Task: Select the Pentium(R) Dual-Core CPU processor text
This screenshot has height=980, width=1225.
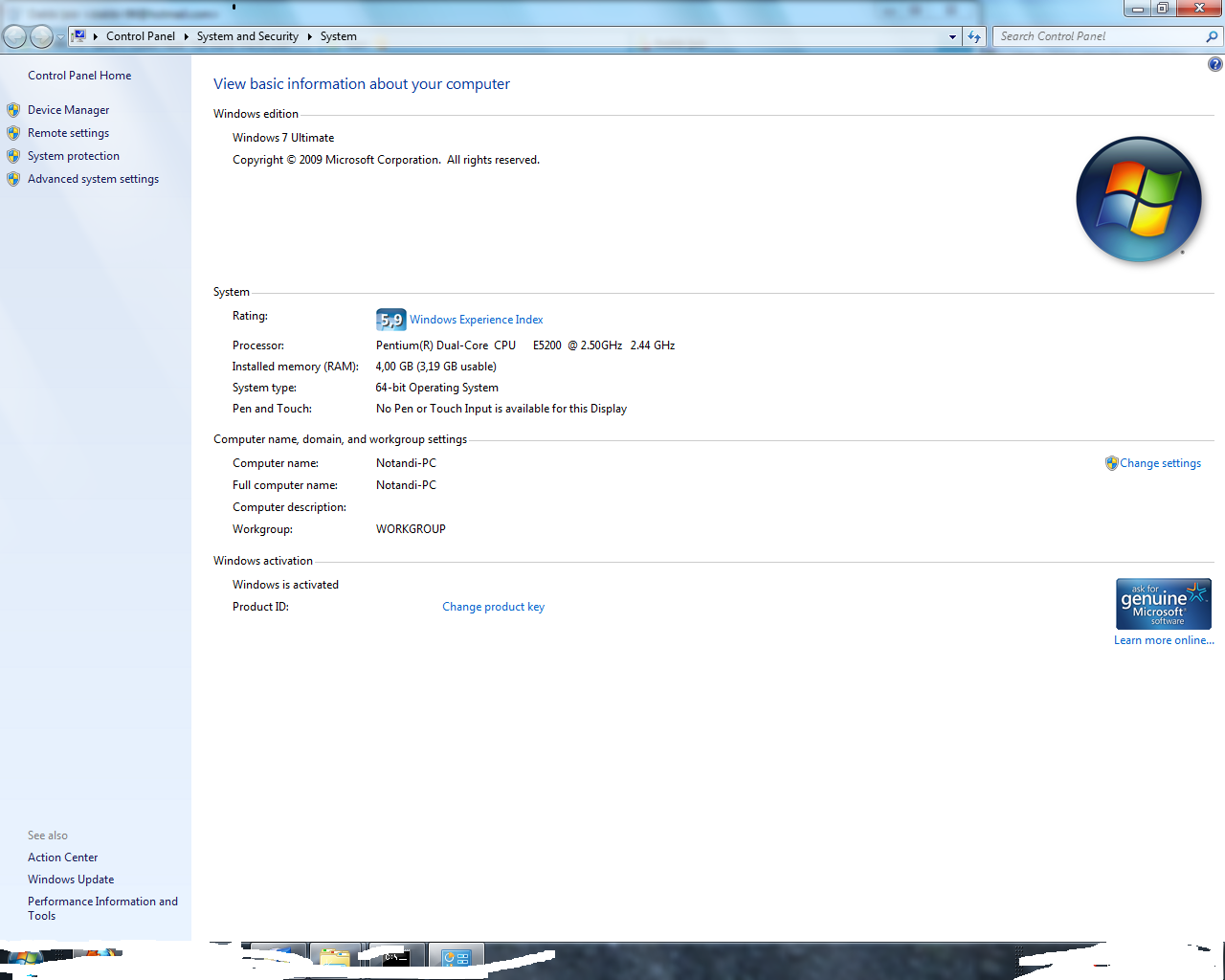Action: pos(525,345)
